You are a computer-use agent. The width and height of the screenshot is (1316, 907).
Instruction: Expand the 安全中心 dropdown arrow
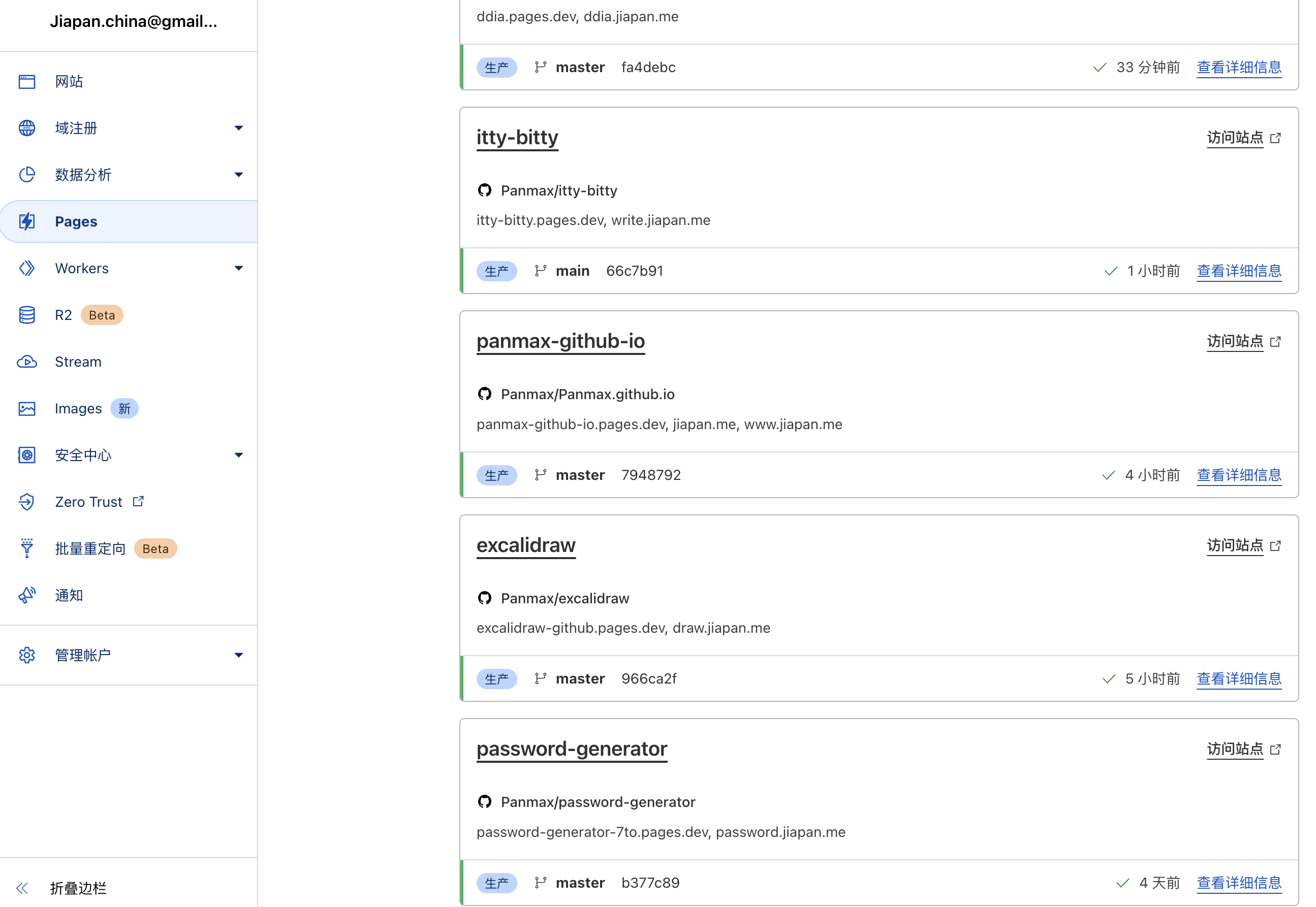tap(239, 455)
